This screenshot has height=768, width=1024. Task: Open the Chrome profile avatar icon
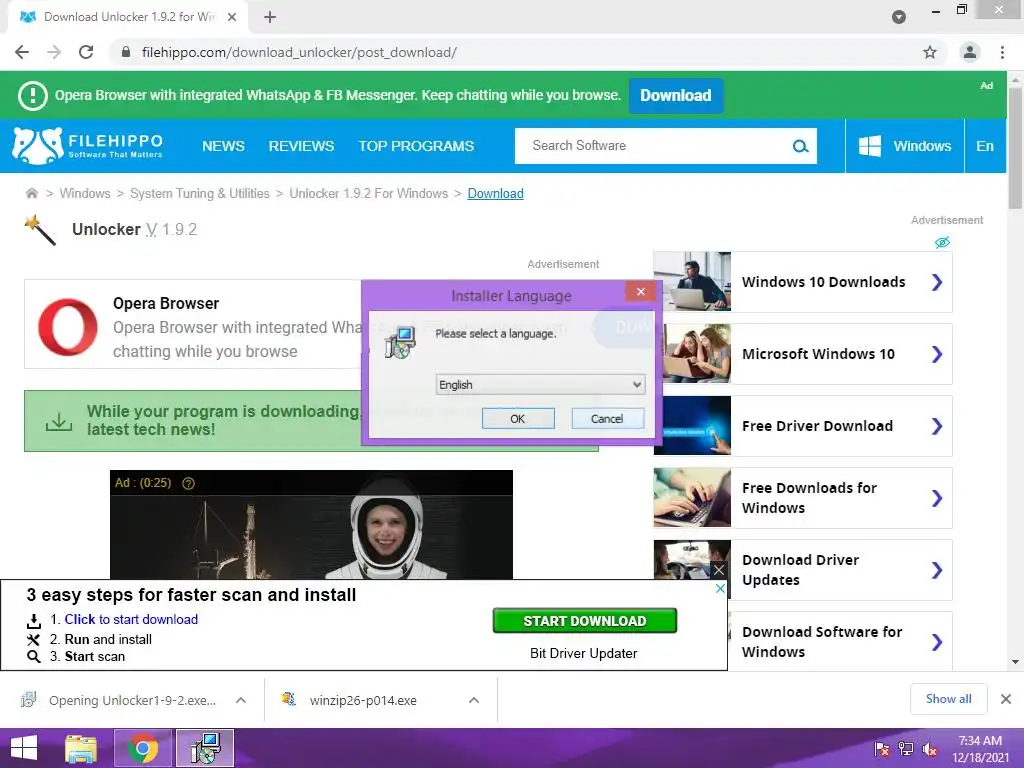(970, 52)
